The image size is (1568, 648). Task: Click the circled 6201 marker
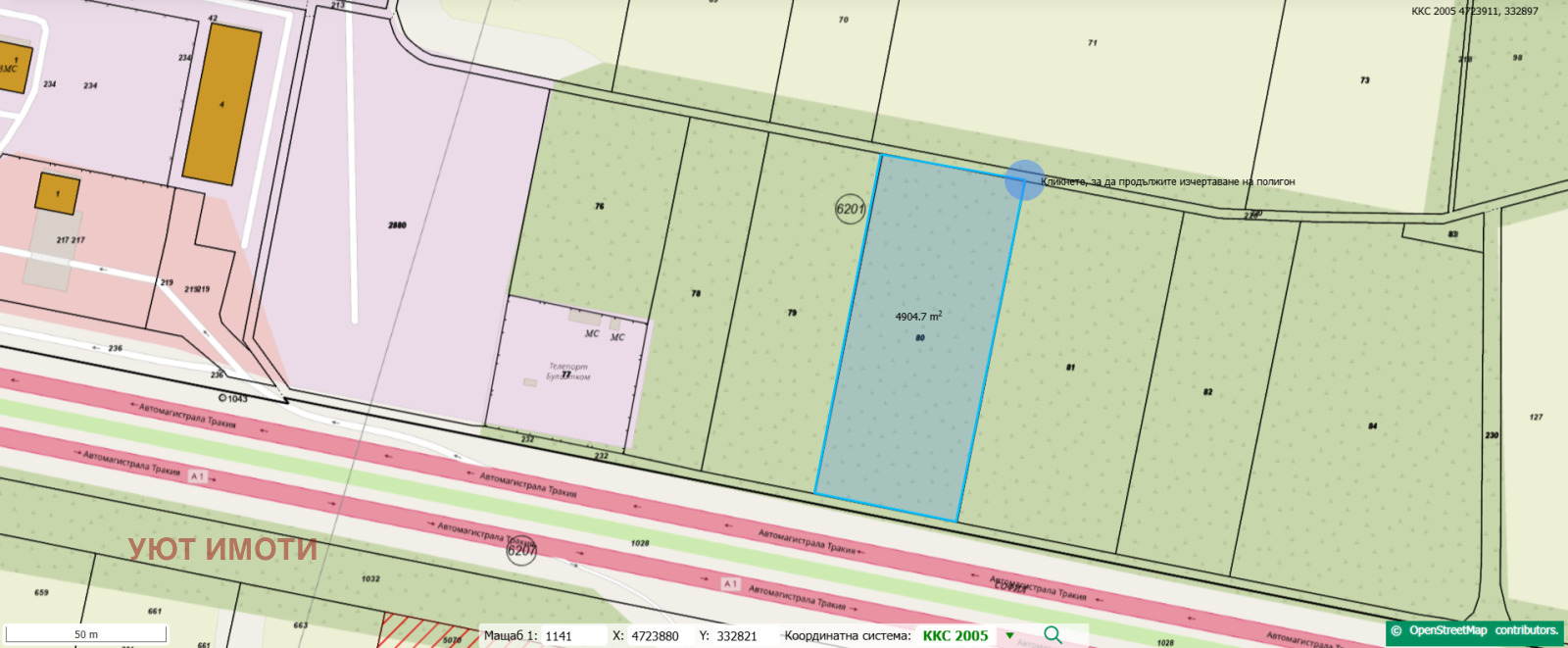tap(850, 209)
